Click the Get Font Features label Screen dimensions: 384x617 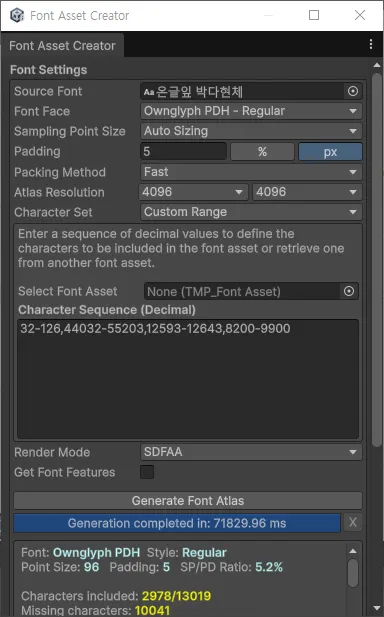pos(65,472)
